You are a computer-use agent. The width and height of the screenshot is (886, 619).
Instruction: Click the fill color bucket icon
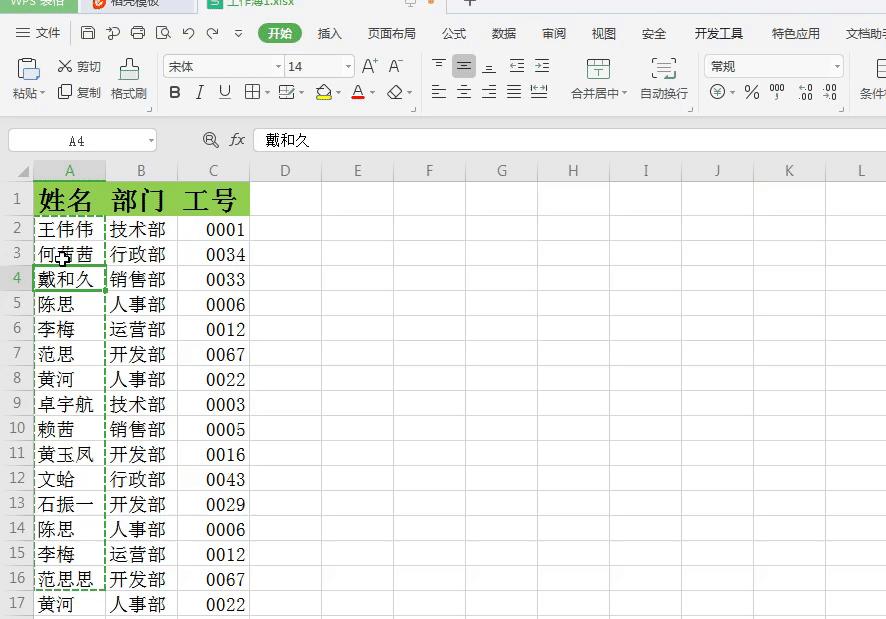324,92
